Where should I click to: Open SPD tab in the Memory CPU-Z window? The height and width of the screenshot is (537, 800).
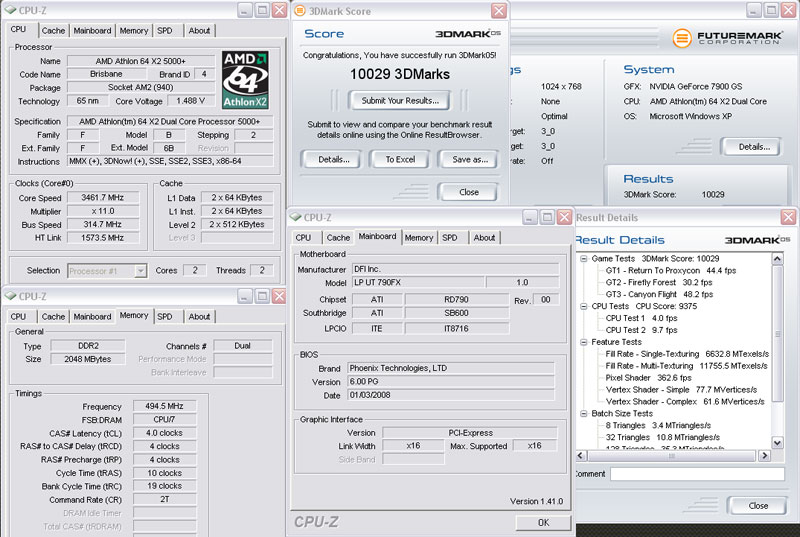tap(165, 317)
